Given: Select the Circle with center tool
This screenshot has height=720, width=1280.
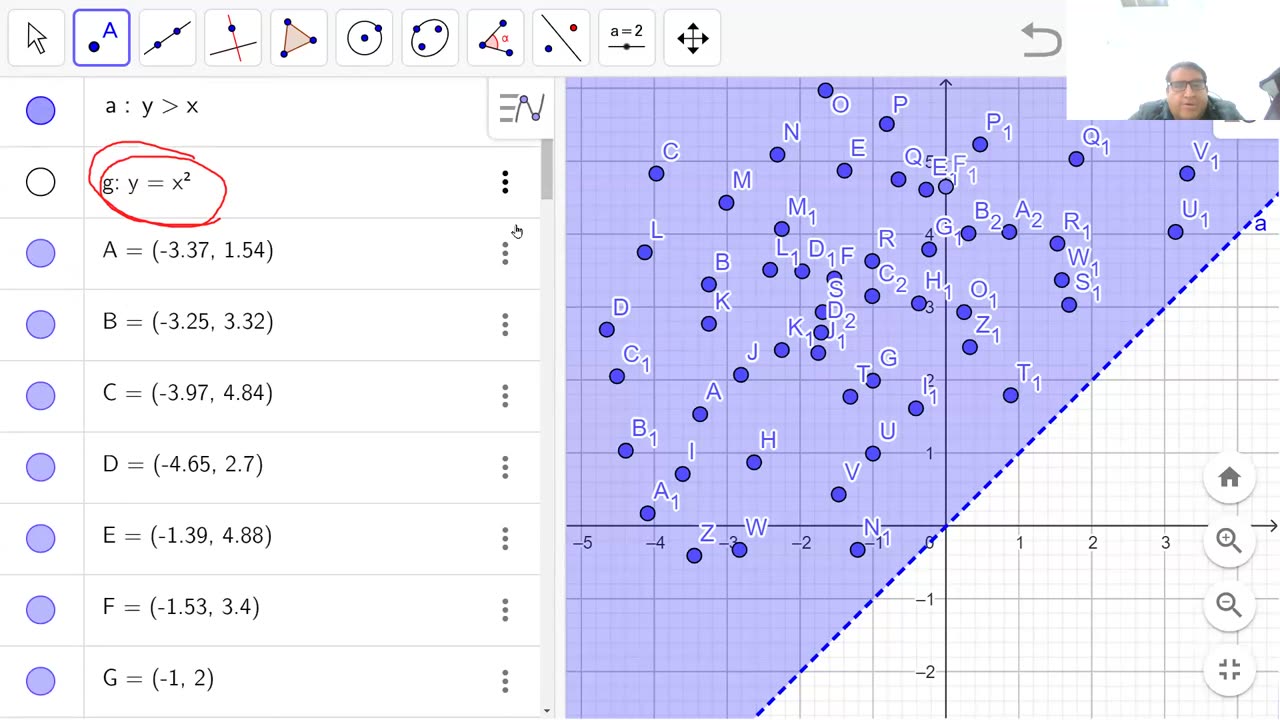Looking at the screenshot, I should pos(364,38).
